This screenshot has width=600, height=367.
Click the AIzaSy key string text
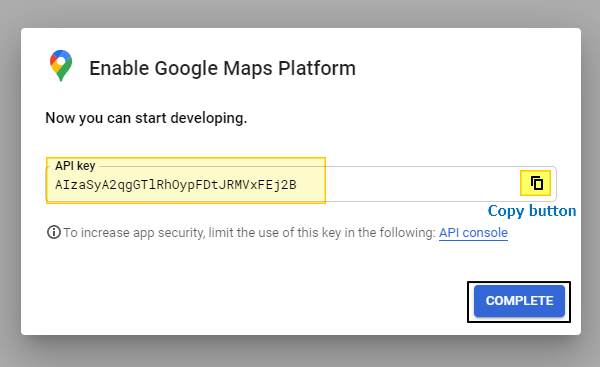[176, 185]
